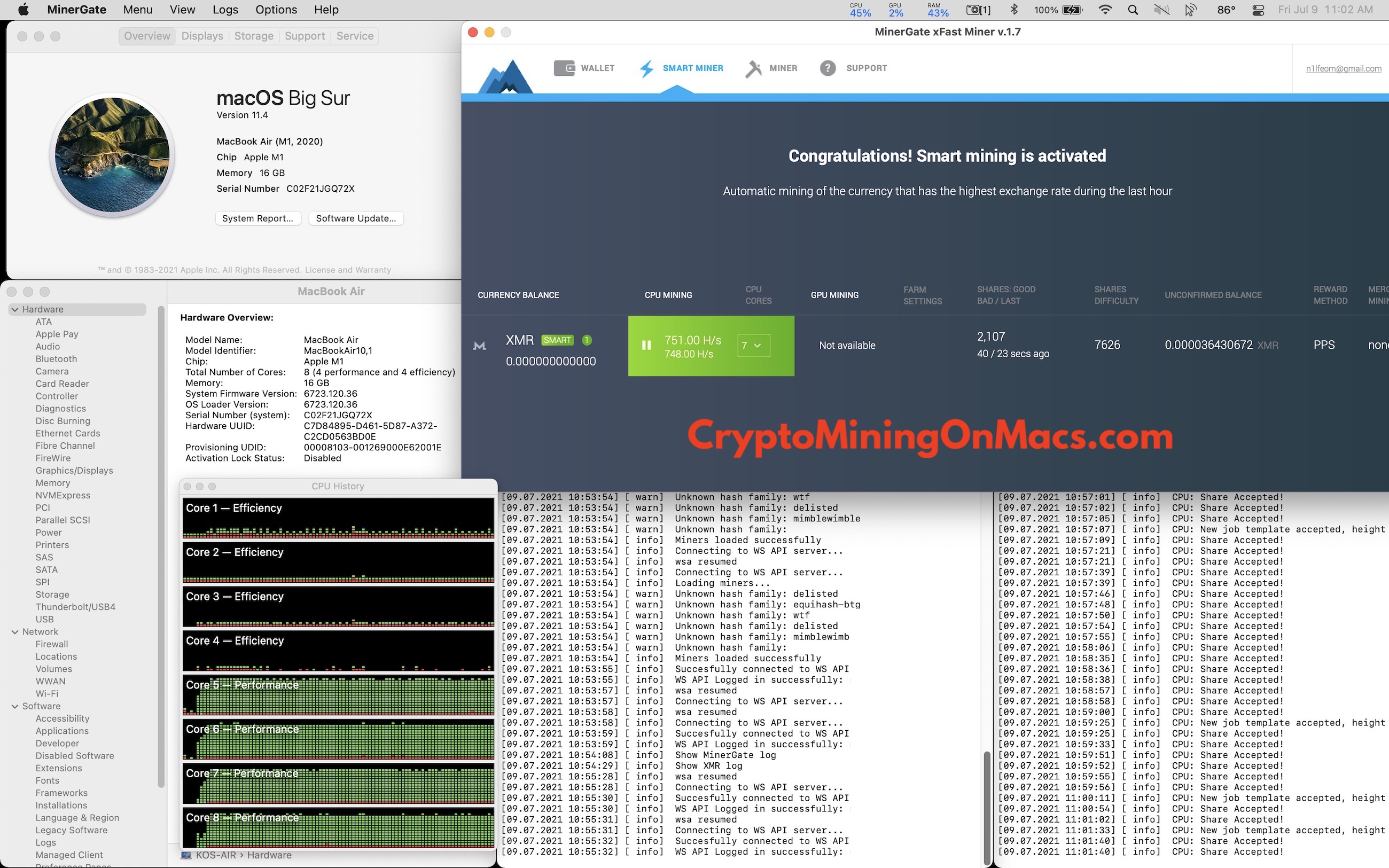Open Spotlight search from the menu bar
Image resolution: width=1389 pixels, height=868 pixels.
(x=1133, y=10)
